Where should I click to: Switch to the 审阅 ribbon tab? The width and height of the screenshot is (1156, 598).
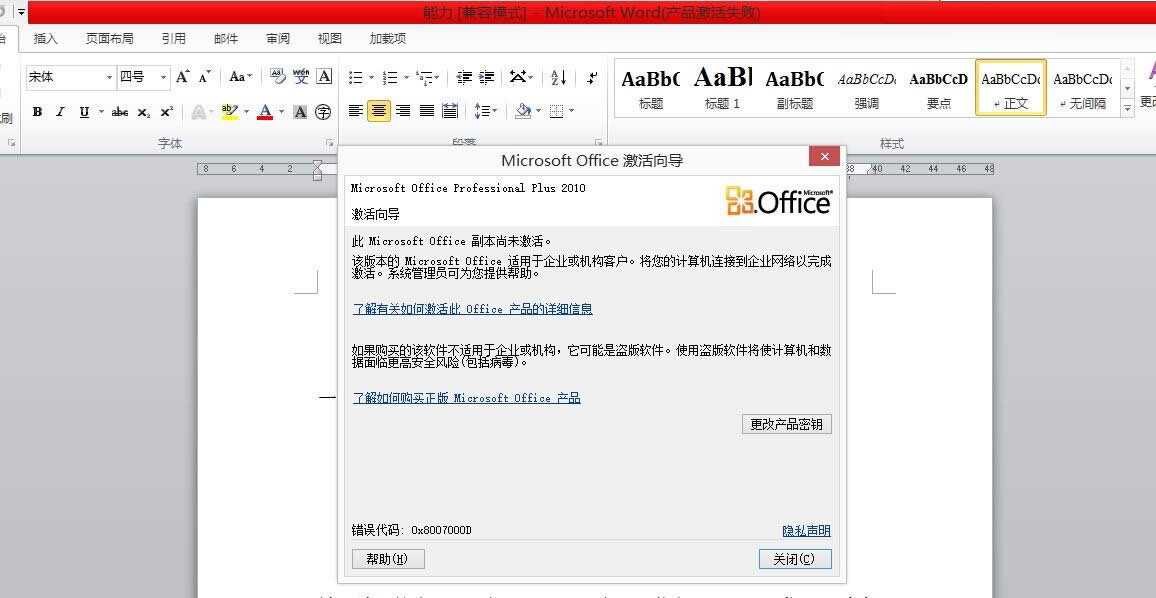tap(277, 38)
